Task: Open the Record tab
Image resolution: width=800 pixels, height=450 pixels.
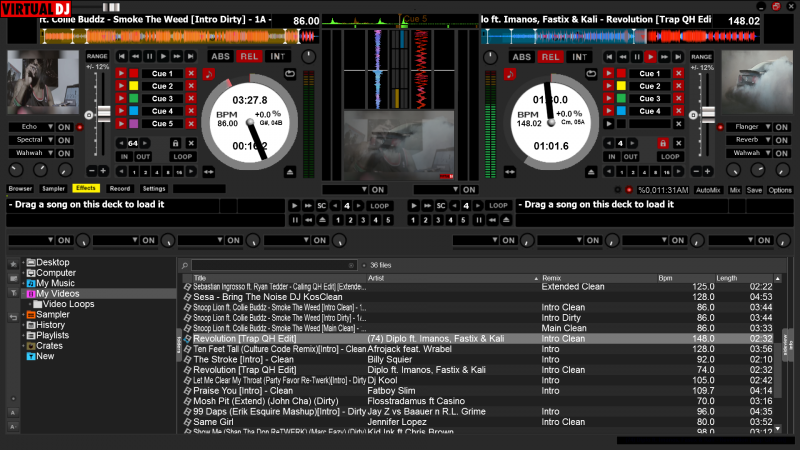Action: coord(120,188)
